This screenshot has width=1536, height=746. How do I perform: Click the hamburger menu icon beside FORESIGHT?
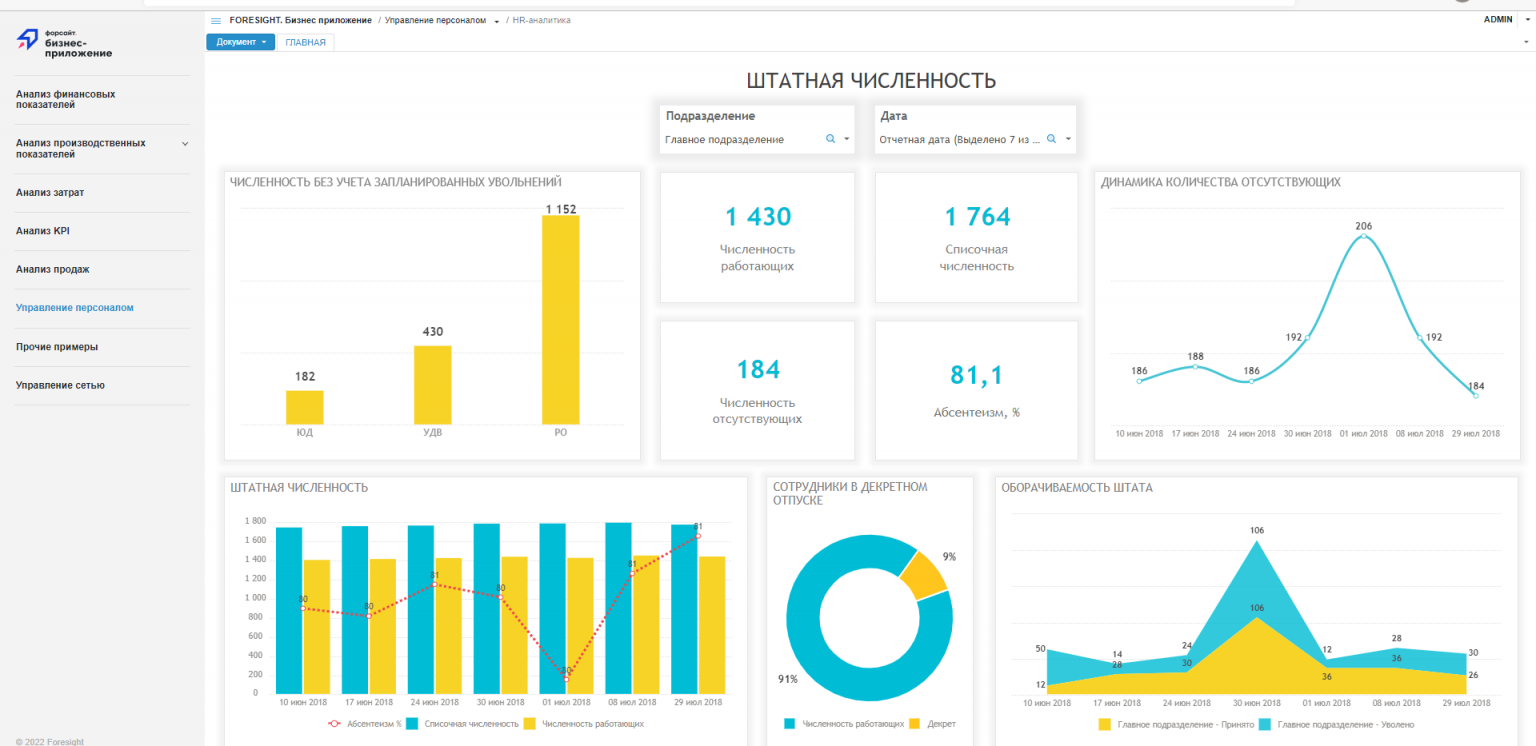tap(216, 20)
